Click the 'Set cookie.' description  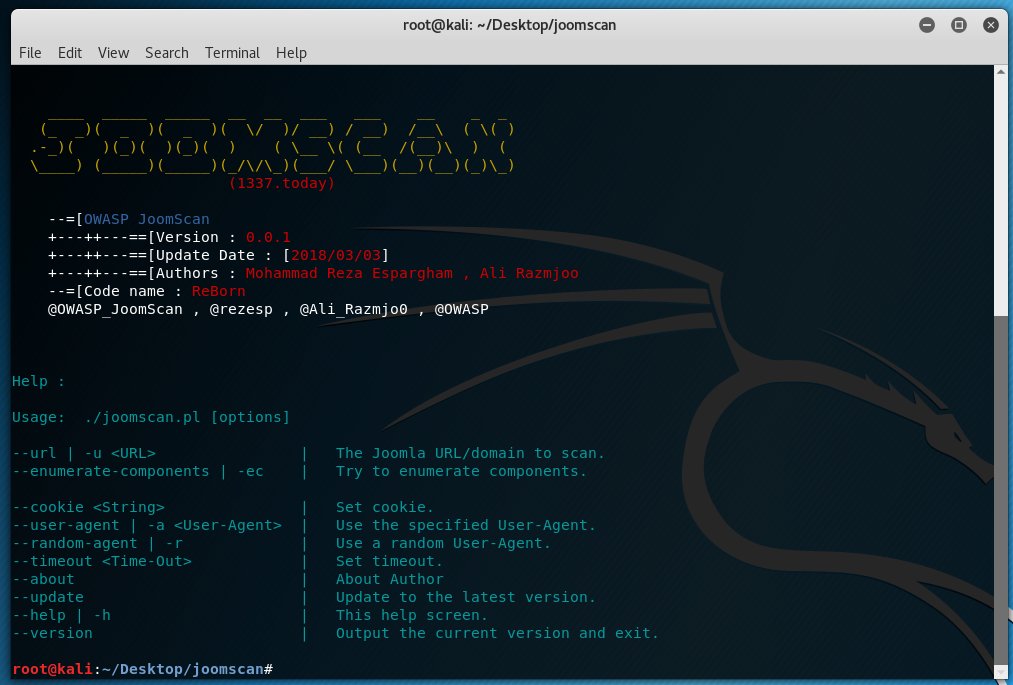click(385, 507)
